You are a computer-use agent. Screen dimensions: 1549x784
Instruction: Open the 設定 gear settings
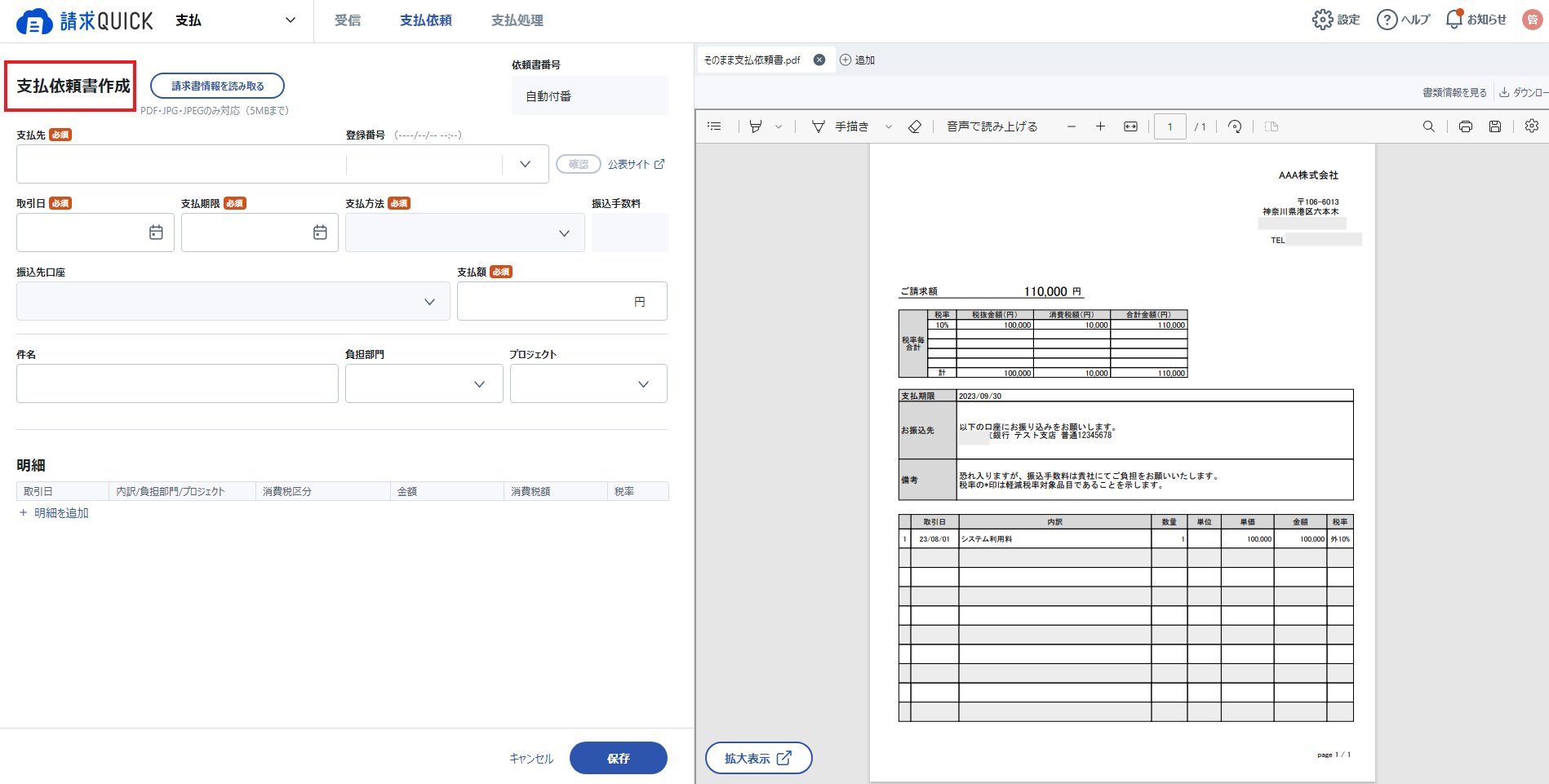point(1335,20)
